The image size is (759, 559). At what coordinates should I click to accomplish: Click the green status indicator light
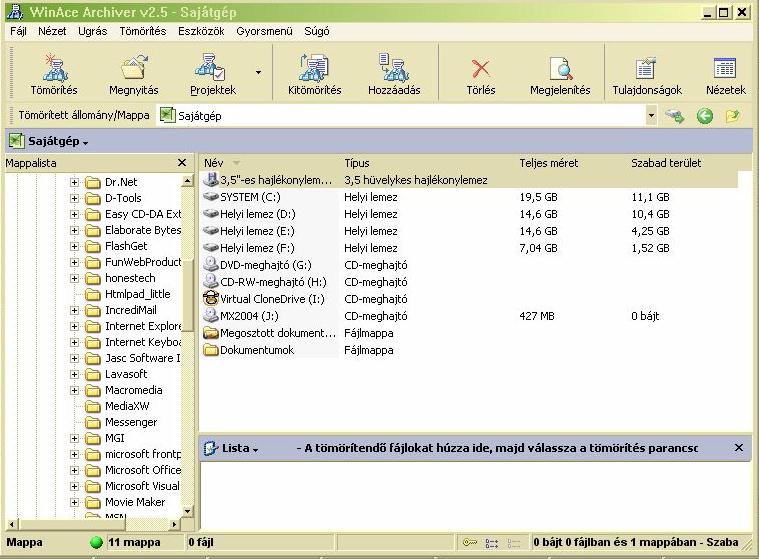(x=96, y=543)
